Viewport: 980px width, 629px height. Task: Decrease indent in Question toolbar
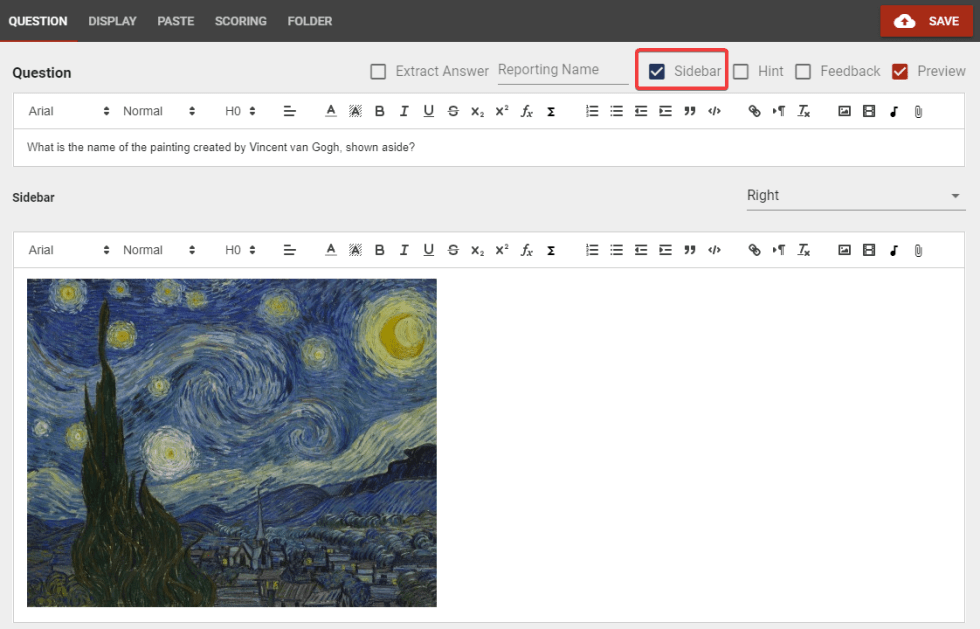(x=641, y=111)
